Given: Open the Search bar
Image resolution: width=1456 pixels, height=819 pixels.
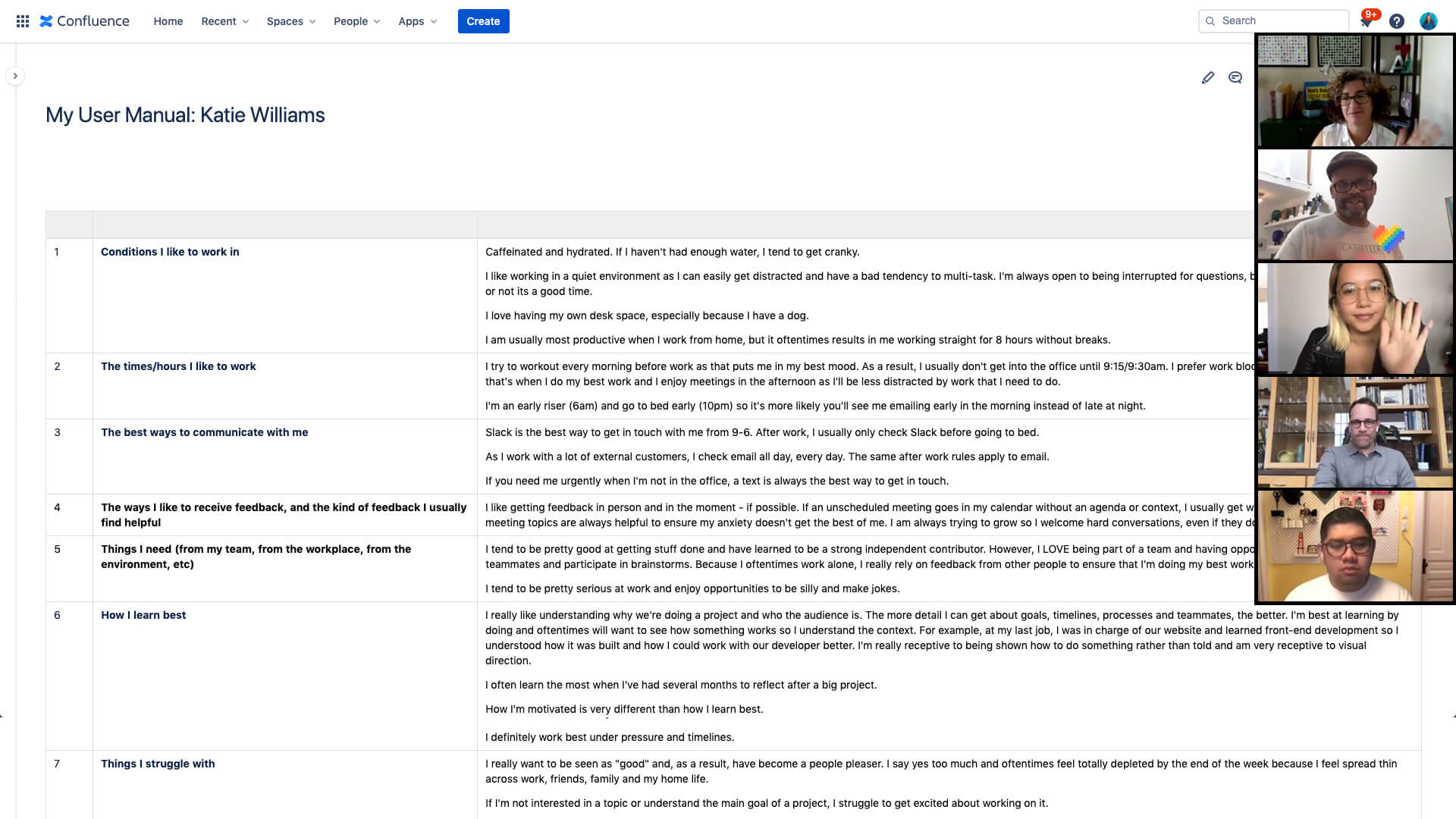Looking at the screenshot, I should tap(1281, 20).
